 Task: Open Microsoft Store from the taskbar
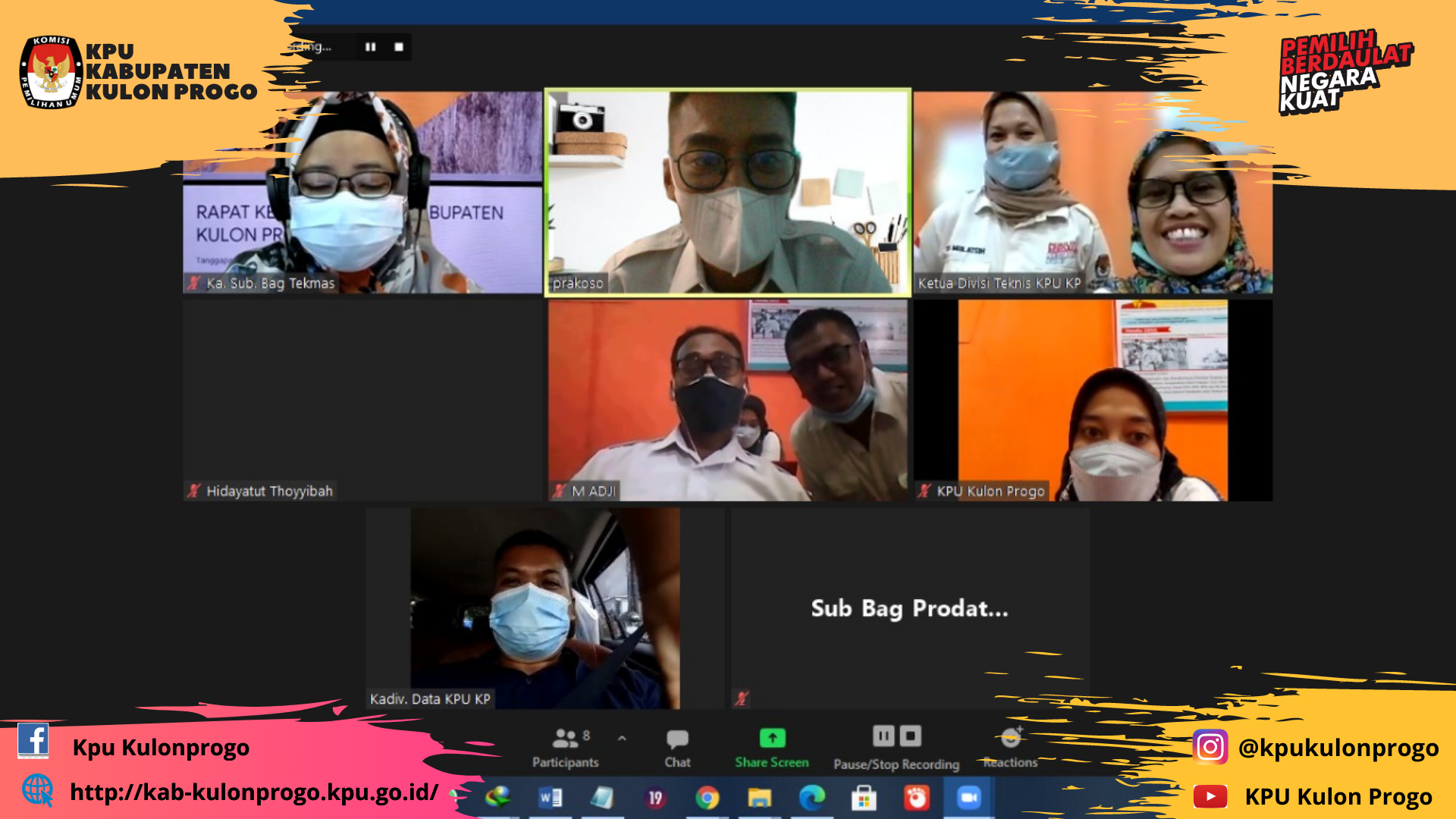click(864, 798)
